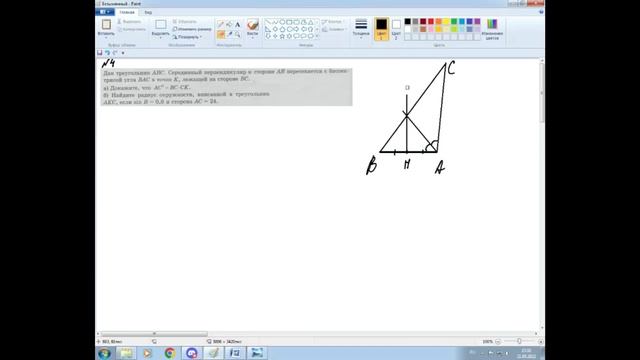The image size is (640, 360).
Task: Click the Select rectangle tool
Action: 160,24
